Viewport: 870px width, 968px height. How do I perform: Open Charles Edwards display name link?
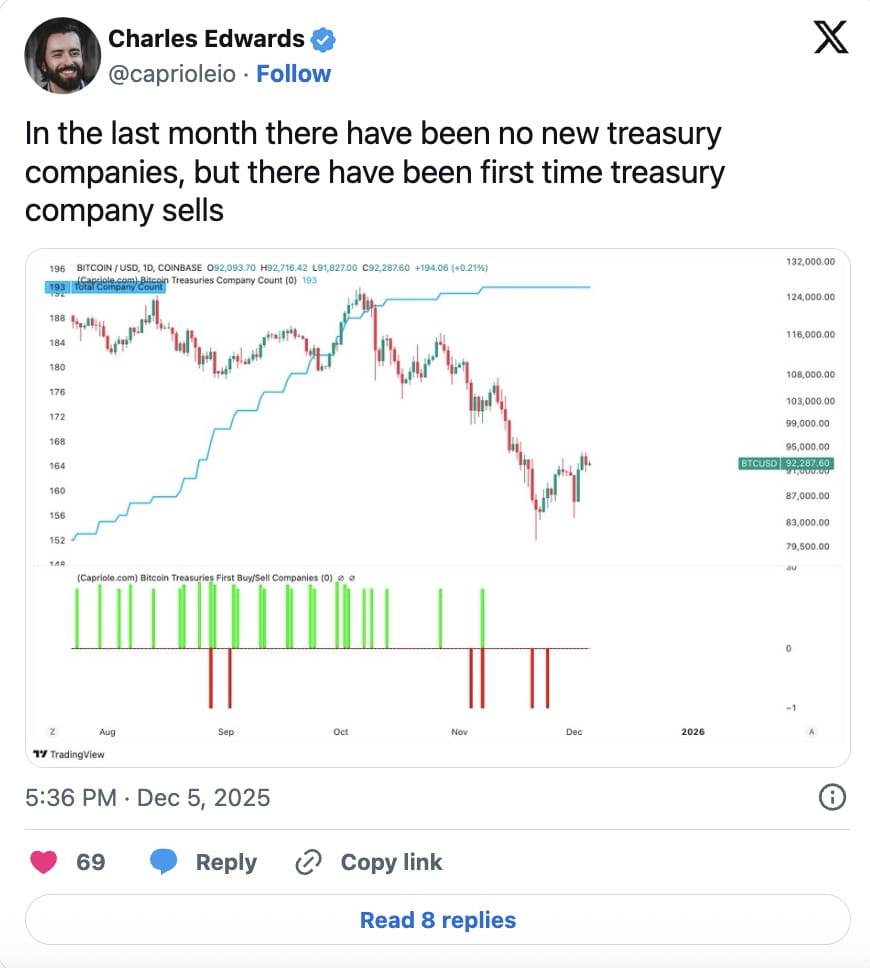point(206,39)
